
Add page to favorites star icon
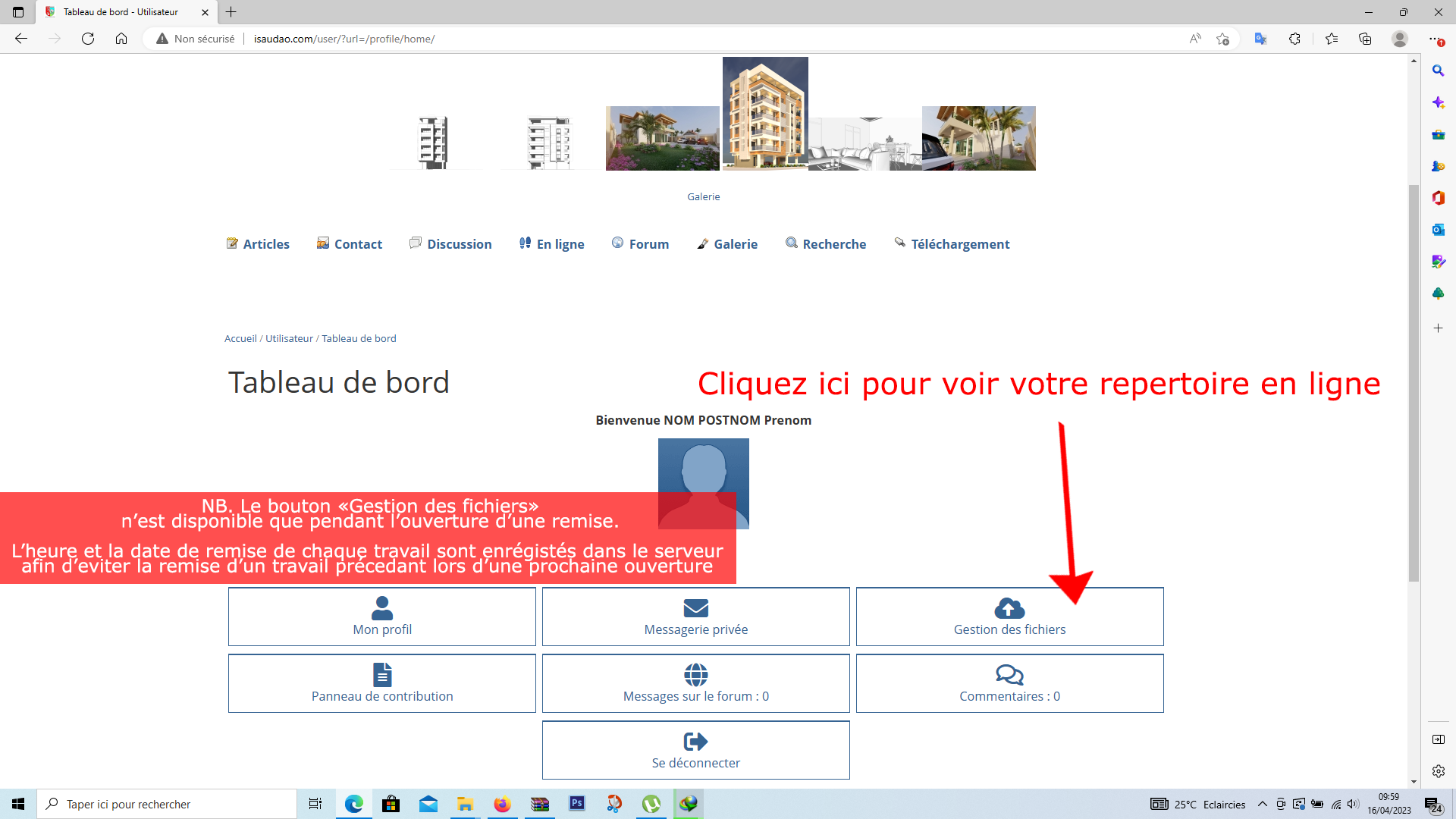pyautogui.click(x=1222, y=39)
